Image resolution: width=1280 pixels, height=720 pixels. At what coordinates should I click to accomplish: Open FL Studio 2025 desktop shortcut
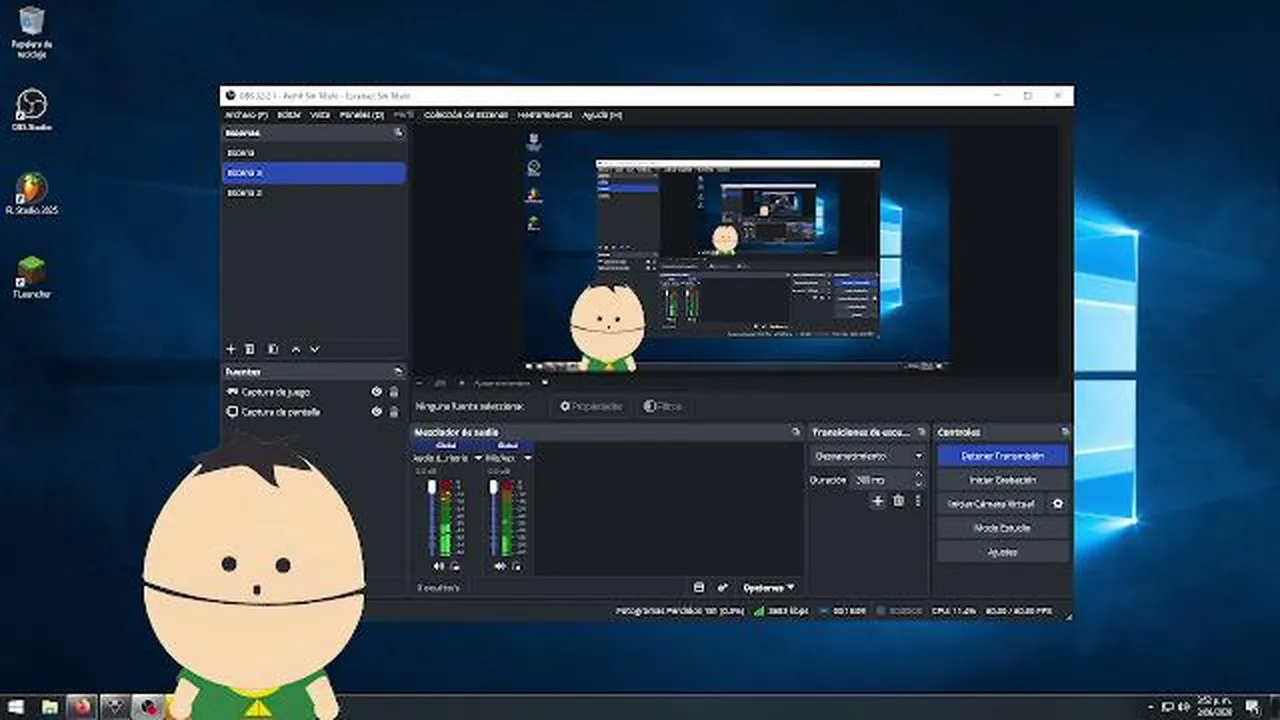click(32, 194)
